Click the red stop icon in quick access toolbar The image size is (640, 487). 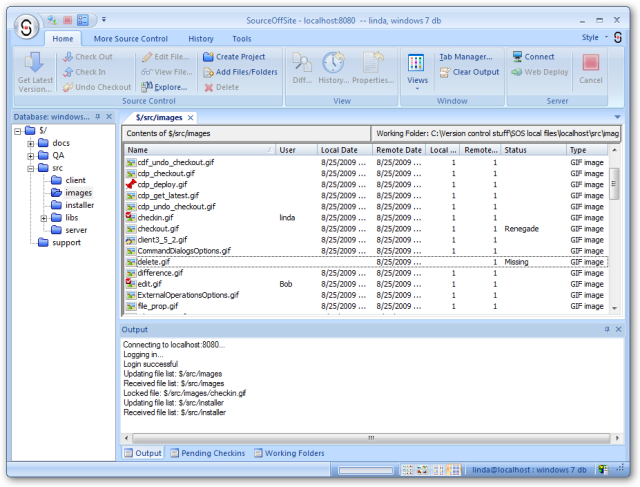click(x=68, y=20)
